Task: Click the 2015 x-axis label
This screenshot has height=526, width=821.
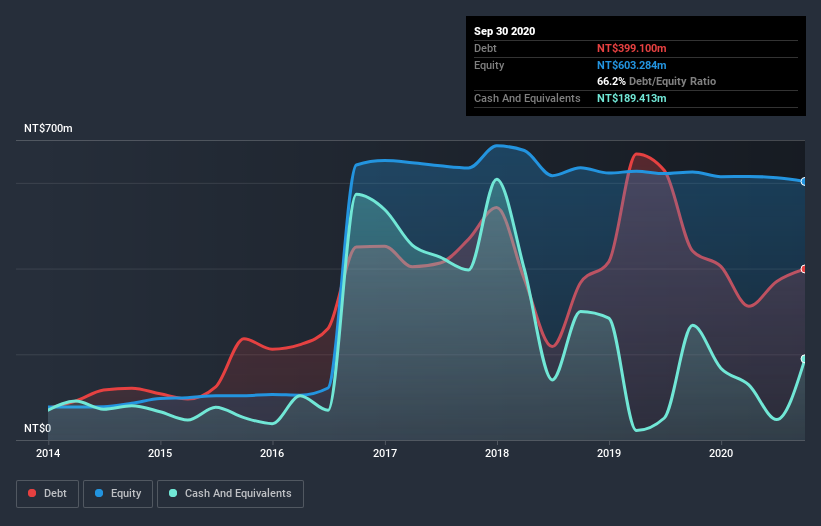Action: 160,453
